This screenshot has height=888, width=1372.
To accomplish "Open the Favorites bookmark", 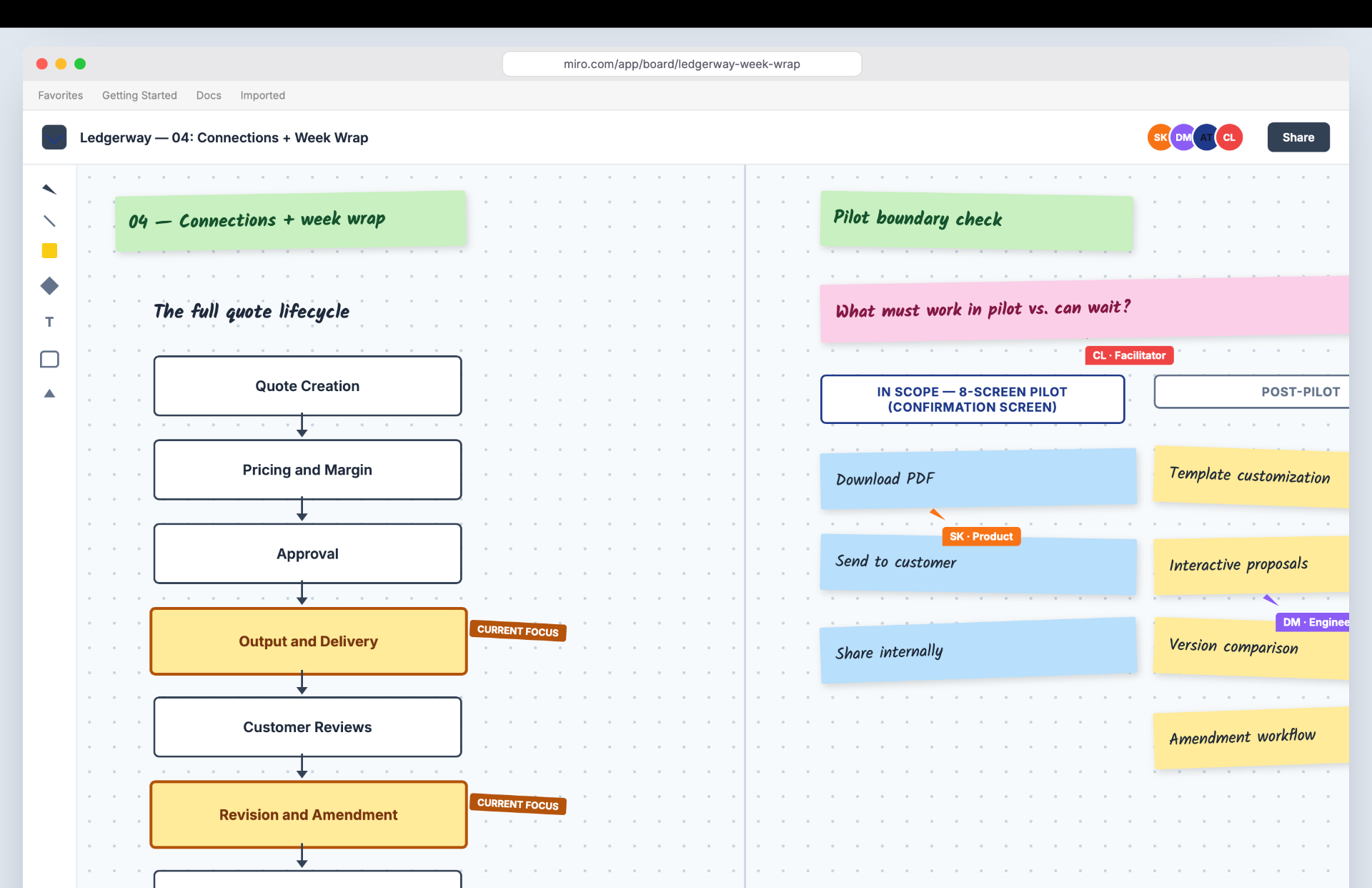I will (61, 95).
